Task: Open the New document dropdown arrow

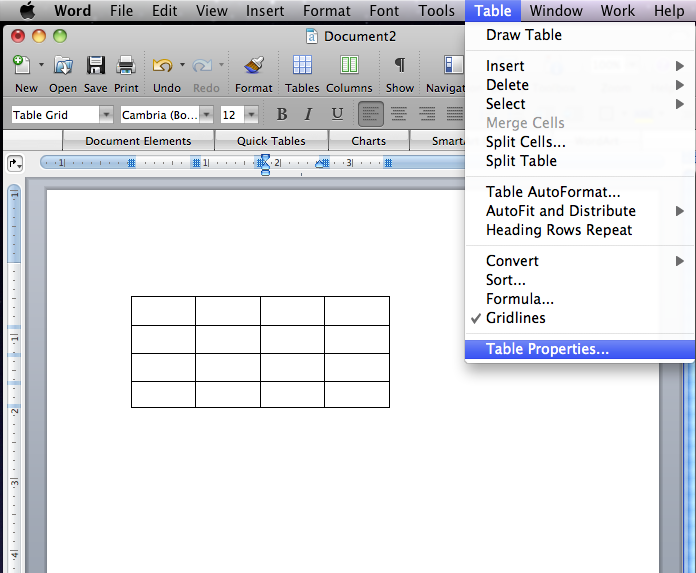Action: (41, 65)
